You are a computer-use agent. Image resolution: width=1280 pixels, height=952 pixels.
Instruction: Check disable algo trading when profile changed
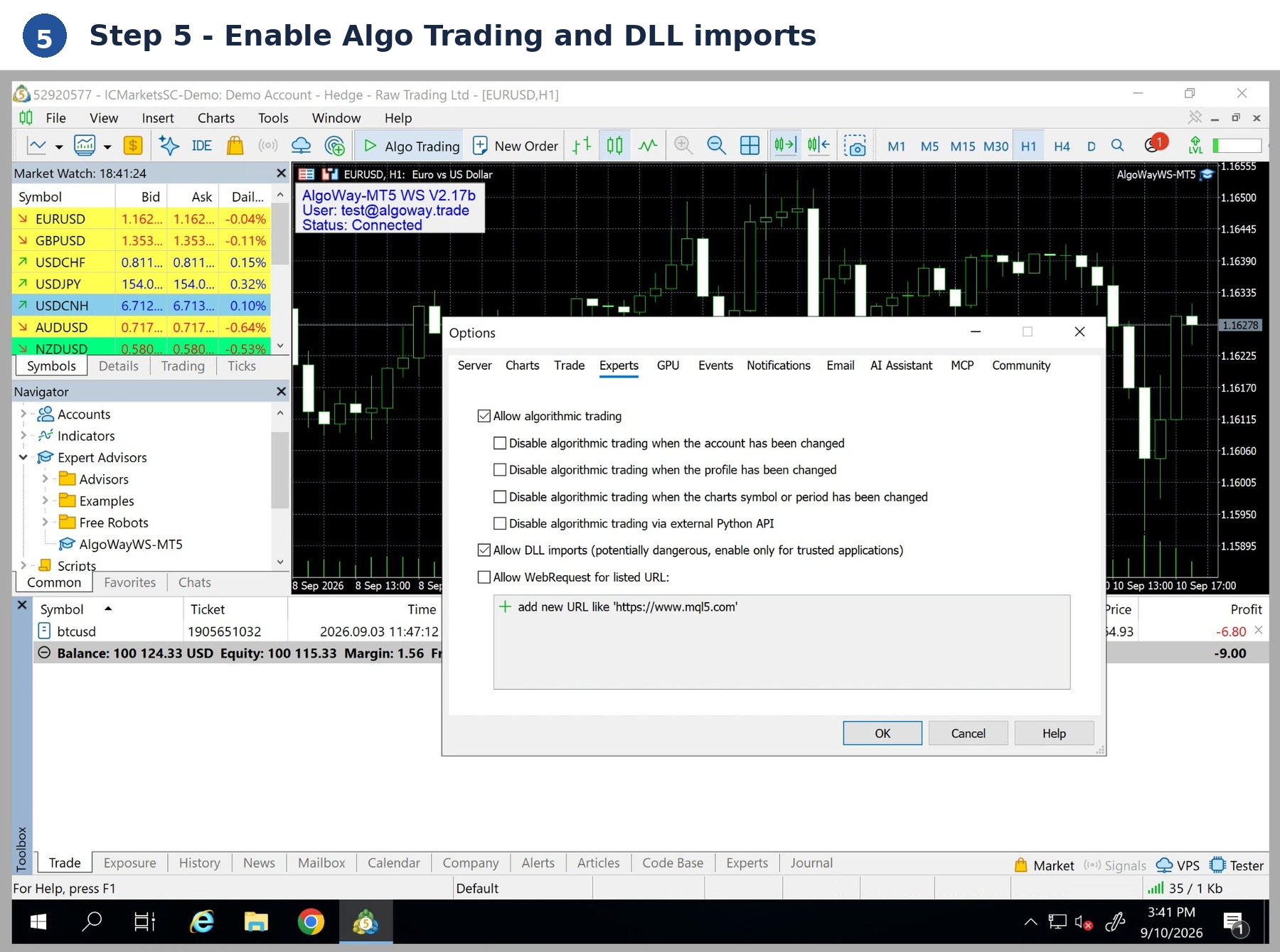(500, 470)
